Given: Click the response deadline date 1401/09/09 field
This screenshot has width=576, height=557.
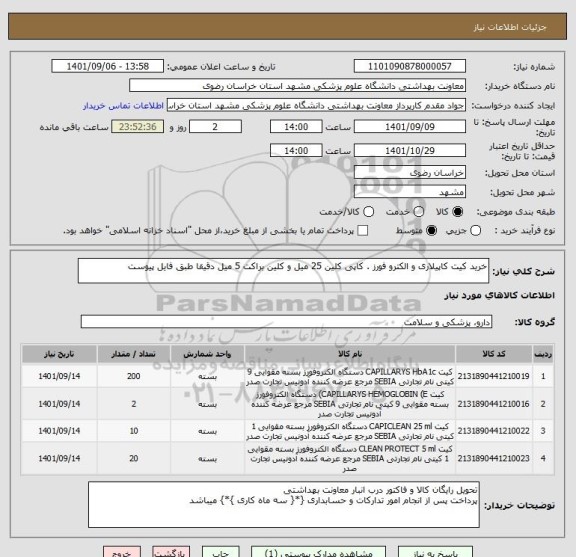Looking at the screenshot, I should (x=410, y=127).
